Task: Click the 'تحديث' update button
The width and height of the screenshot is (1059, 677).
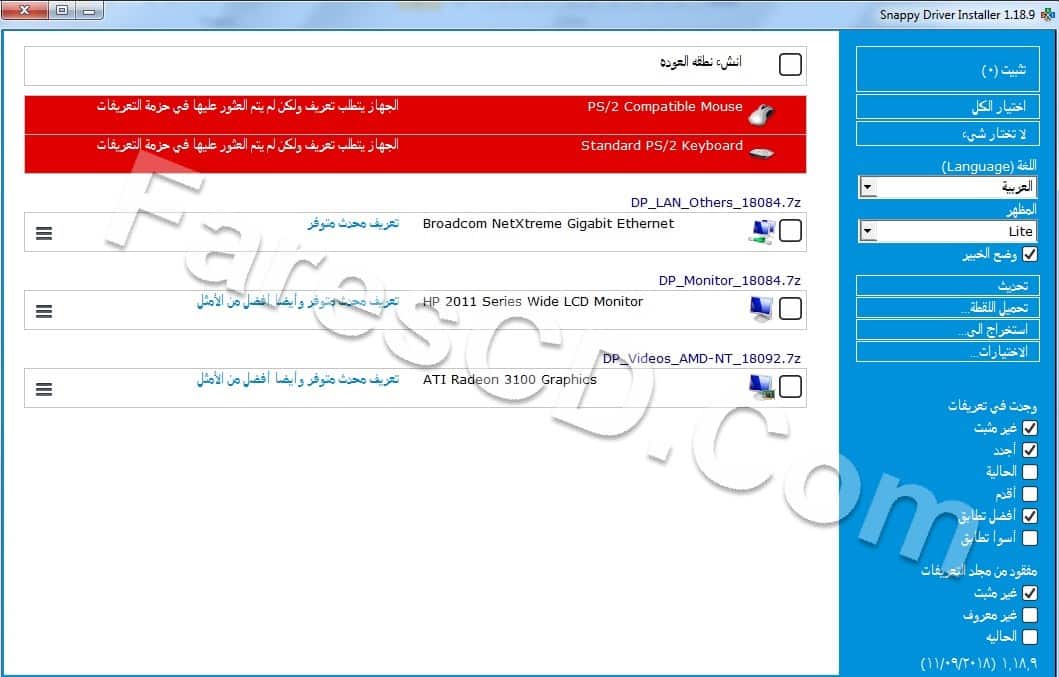Action: coord(948,285)
